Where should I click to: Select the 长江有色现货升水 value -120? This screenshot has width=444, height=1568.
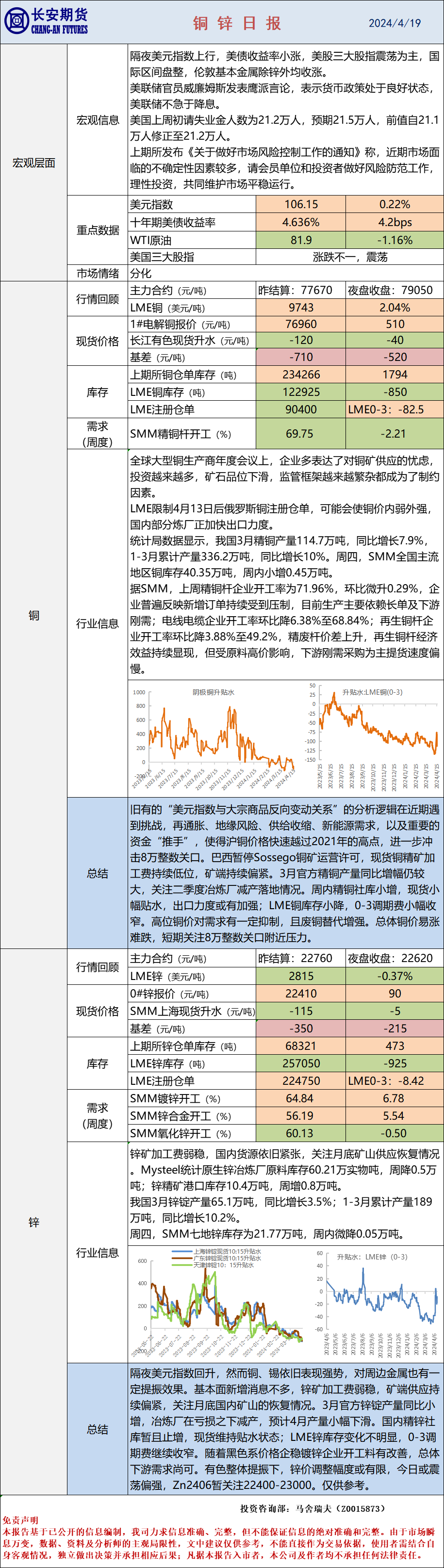301,340
